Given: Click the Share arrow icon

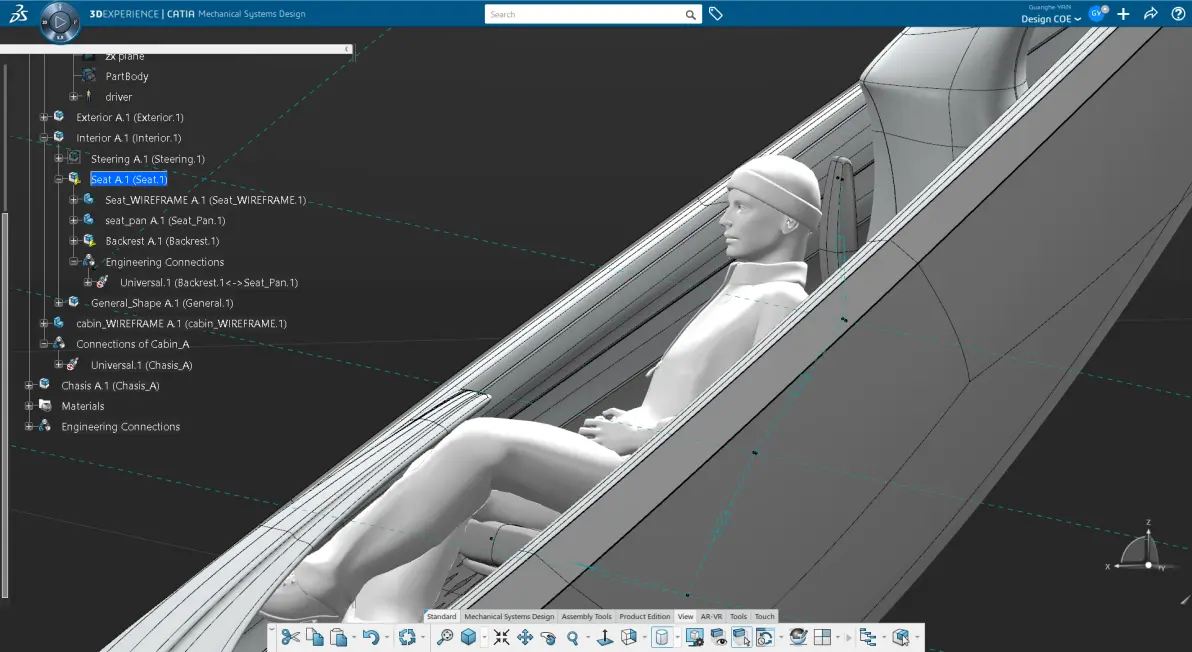Looking at the screenshot, I should (1150, 14).
